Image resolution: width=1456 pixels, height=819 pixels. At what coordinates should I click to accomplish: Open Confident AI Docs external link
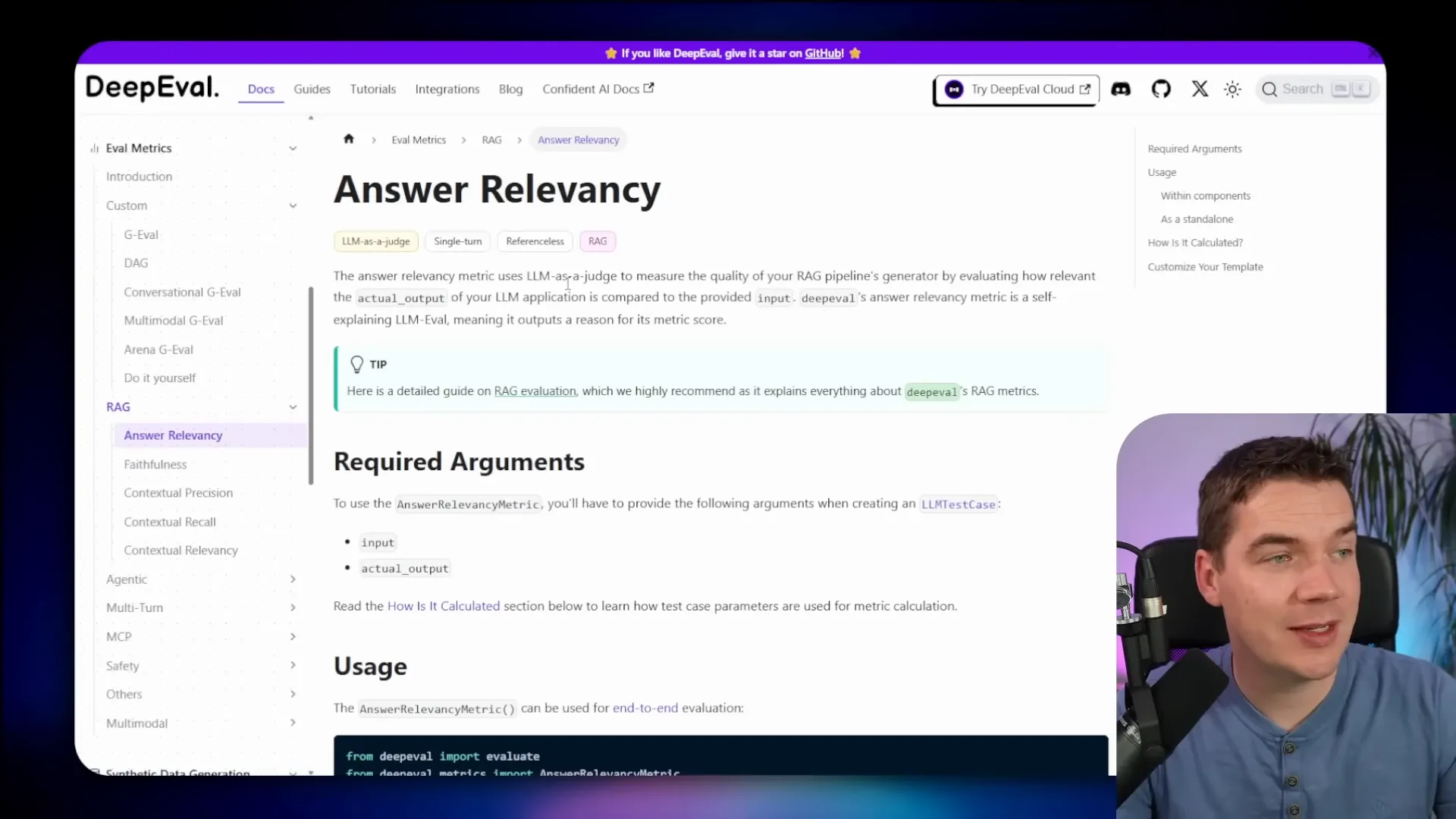[x=598, y=89]
